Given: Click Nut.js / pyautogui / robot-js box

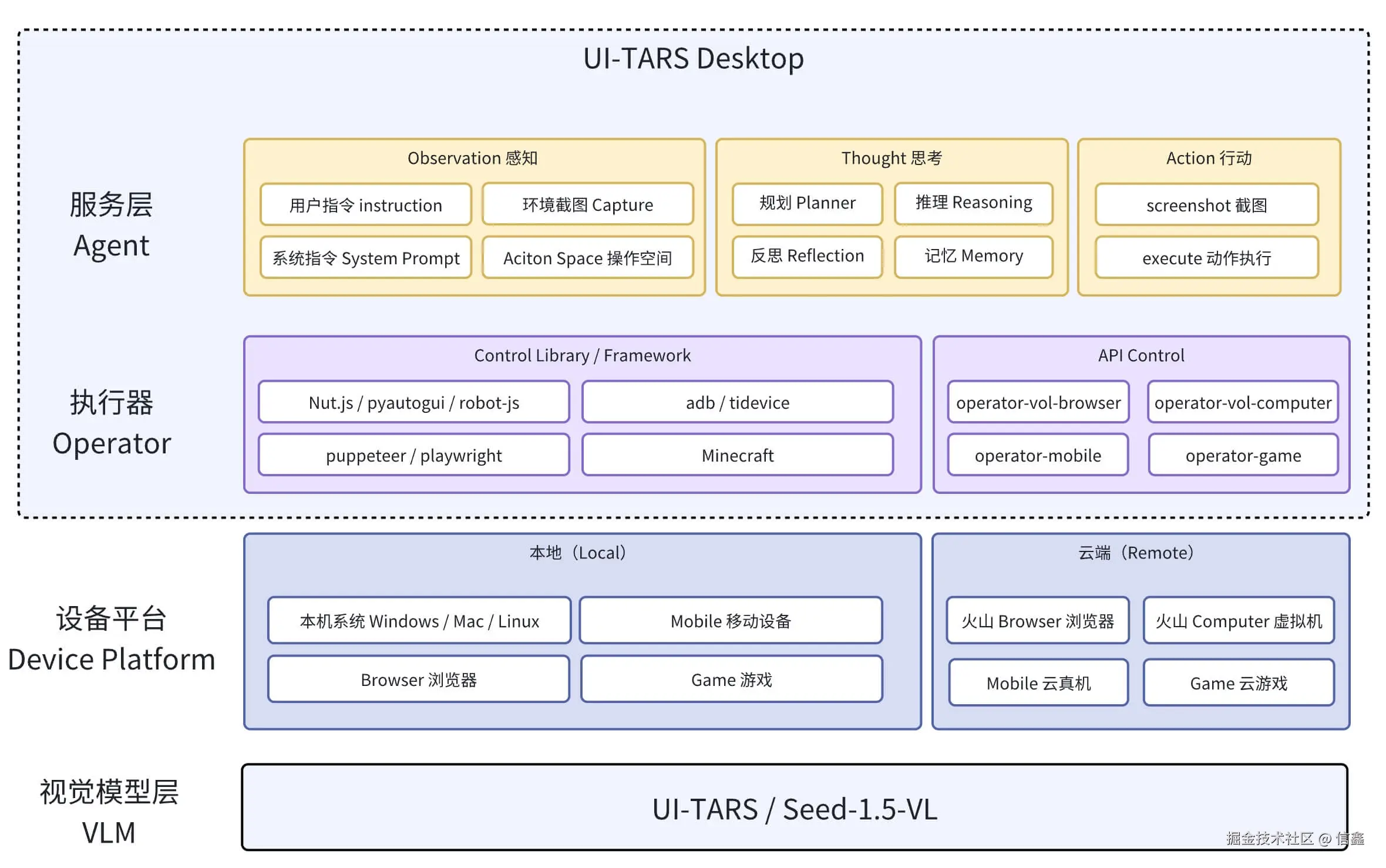Looking at the screenshot, I should click(x=413, y=402).
